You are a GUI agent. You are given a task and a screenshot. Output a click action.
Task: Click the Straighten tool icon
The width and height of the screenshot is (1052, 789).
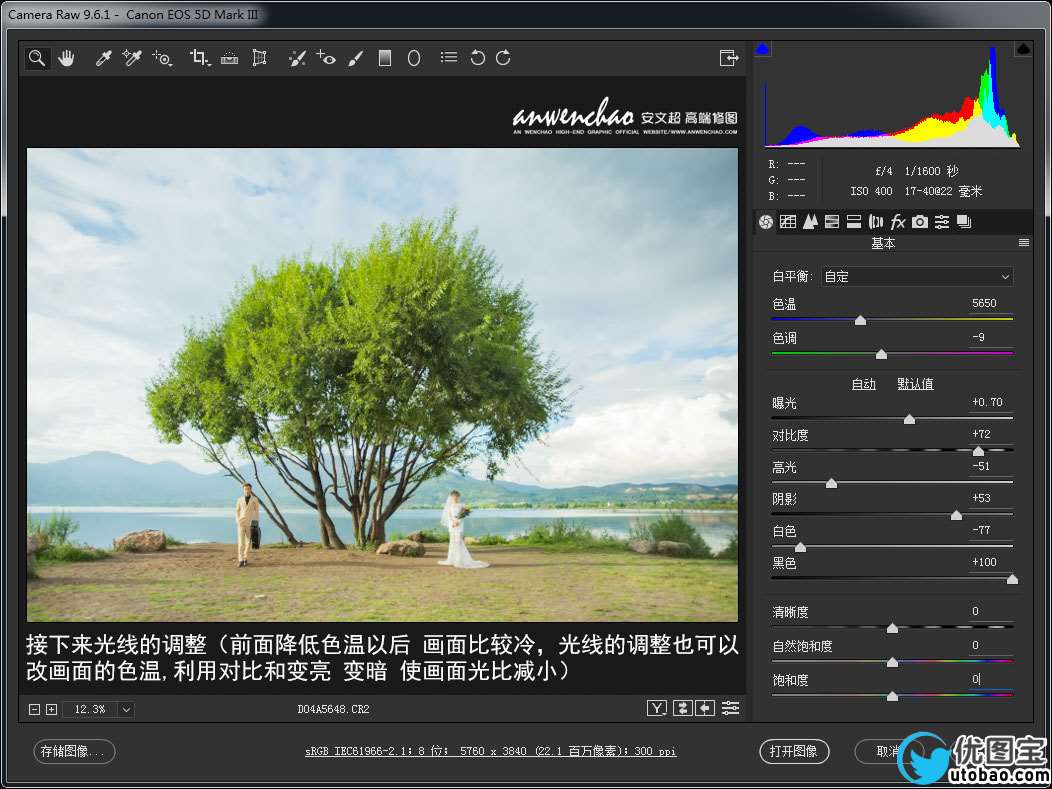pyautogui.click(x=229, y=58)
